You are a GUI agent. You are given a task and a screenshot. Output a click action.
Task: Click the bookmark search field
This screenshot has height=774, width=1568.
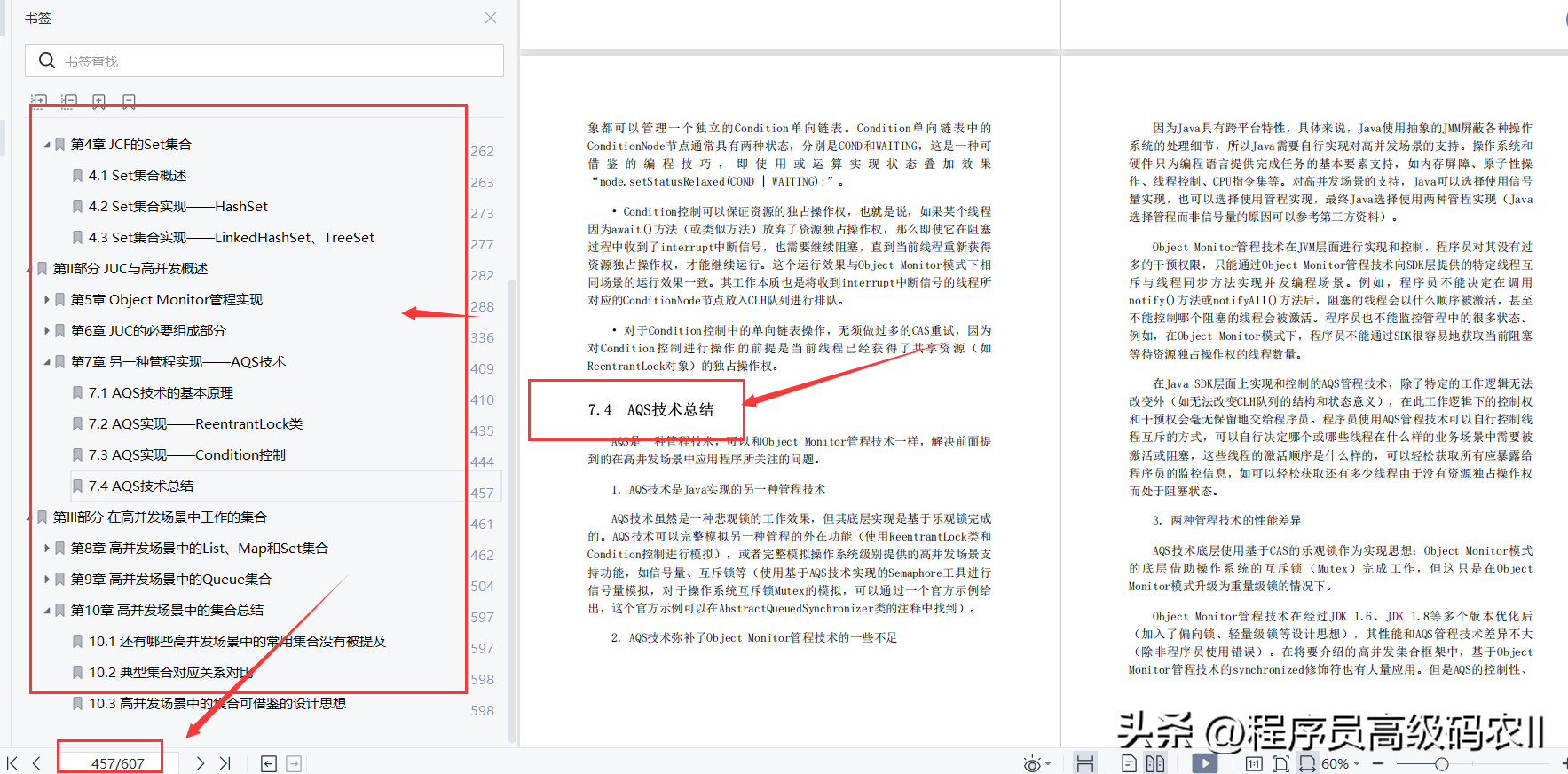tap(264, 60)
